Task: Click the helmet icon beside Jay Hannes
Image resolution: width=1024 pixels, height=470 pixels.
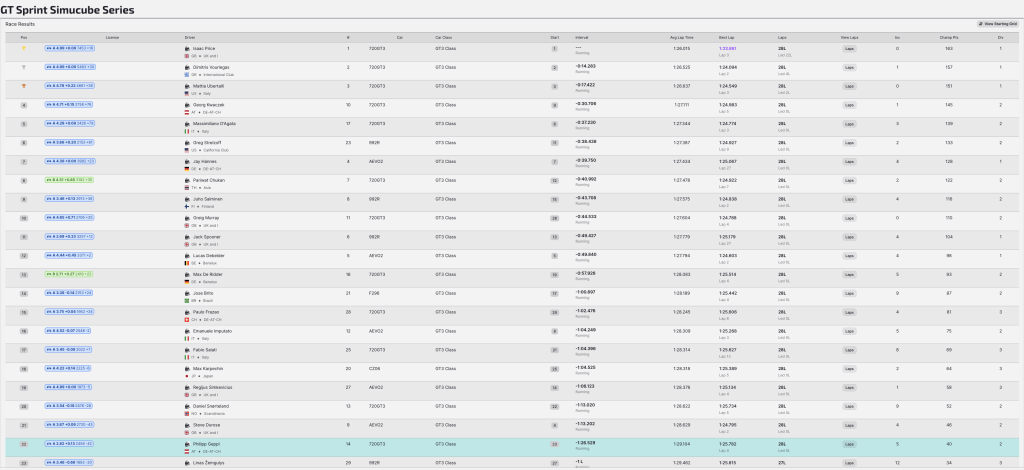Action: tap(187, 162)
